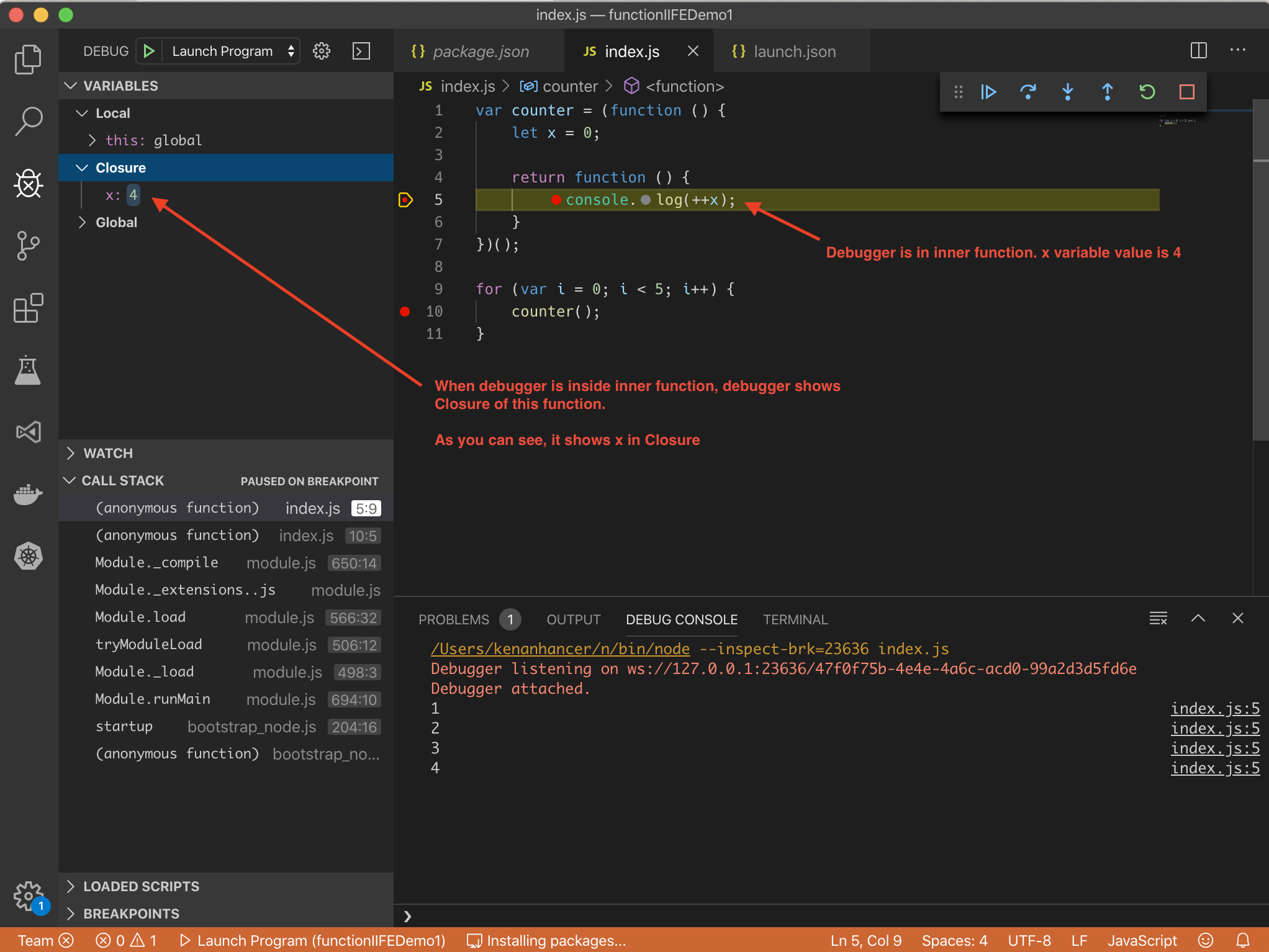This screenshot has width=1269, height=952.
Task: Open the Launch Program configuration dropdown
Action: pos(231,51)
